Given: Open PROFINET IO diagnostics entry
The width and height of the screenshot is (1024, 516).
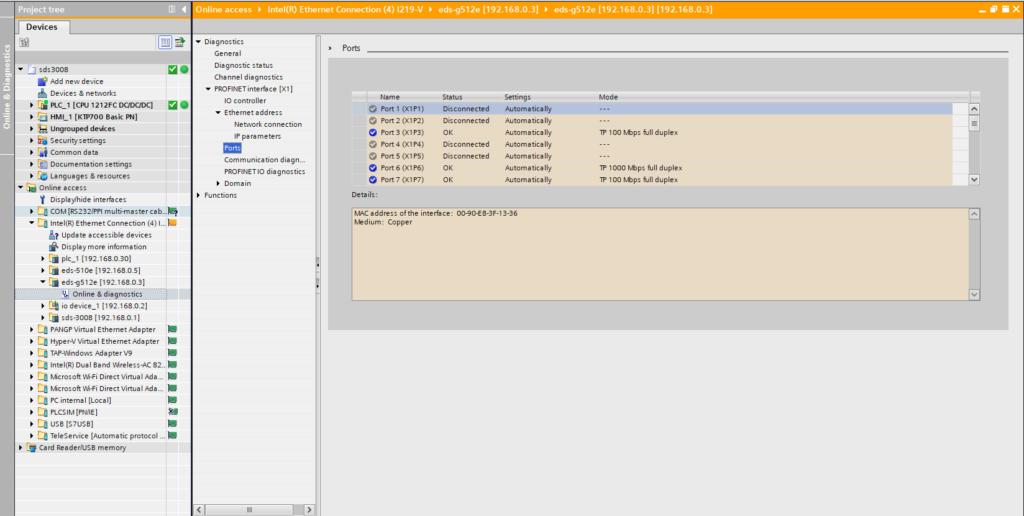Looking at the screenshot, I should (x=264, y=171).
